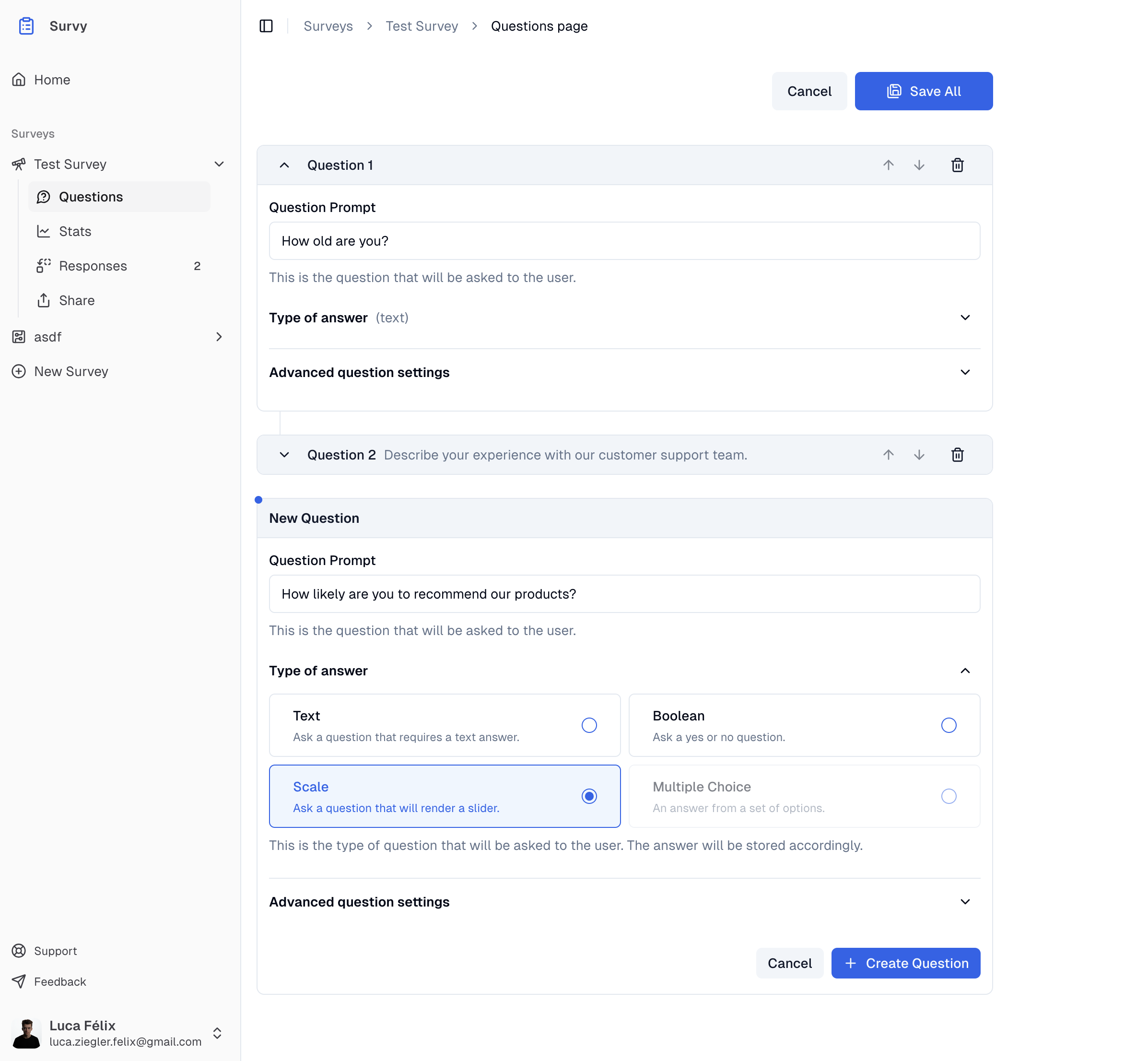Click the new question prompt field

click(x=624, y=594)
